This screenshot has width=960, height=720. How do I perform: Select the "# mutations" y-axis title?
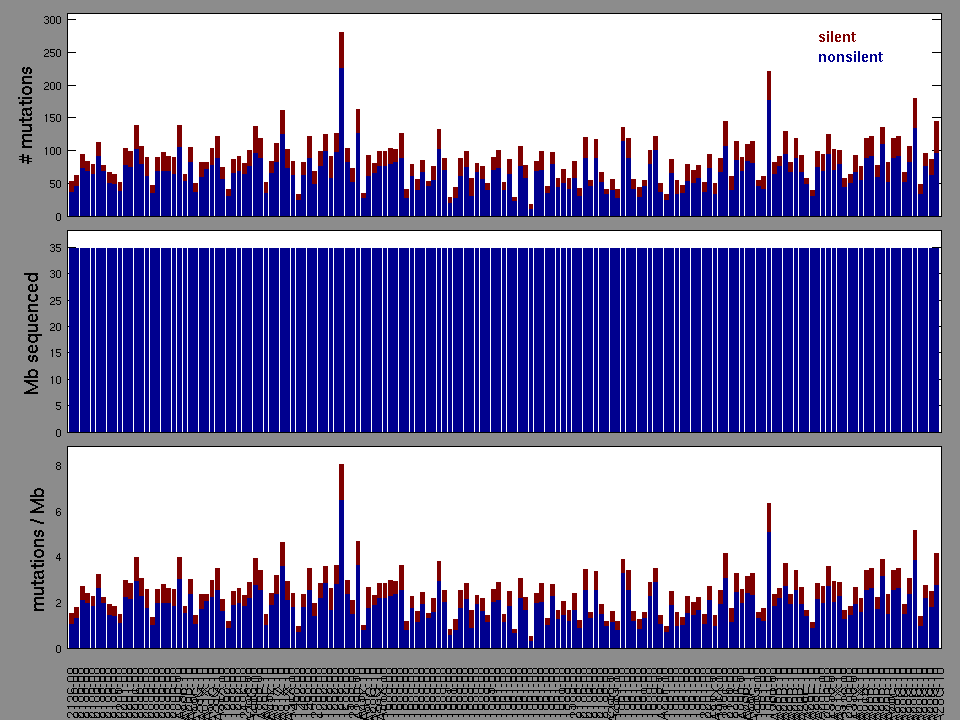point(28,116)
